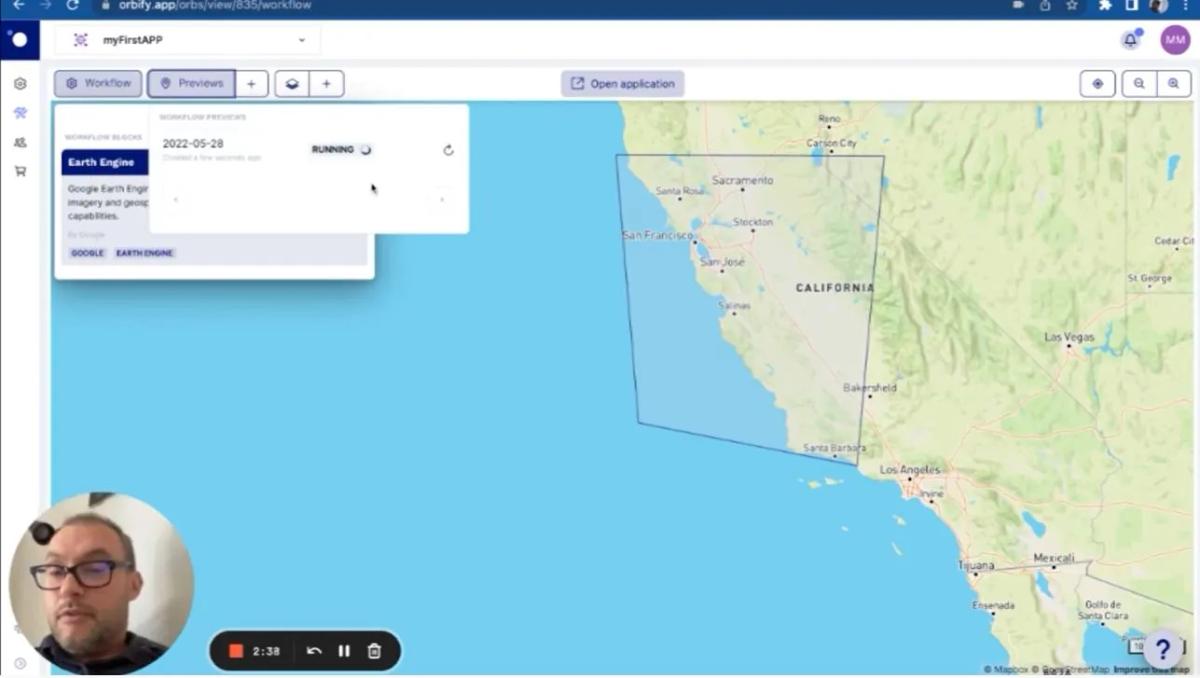Open the myFirstAPP application dropdown
This screenshot has height=678, width=1200.
[x=188, y=40]
